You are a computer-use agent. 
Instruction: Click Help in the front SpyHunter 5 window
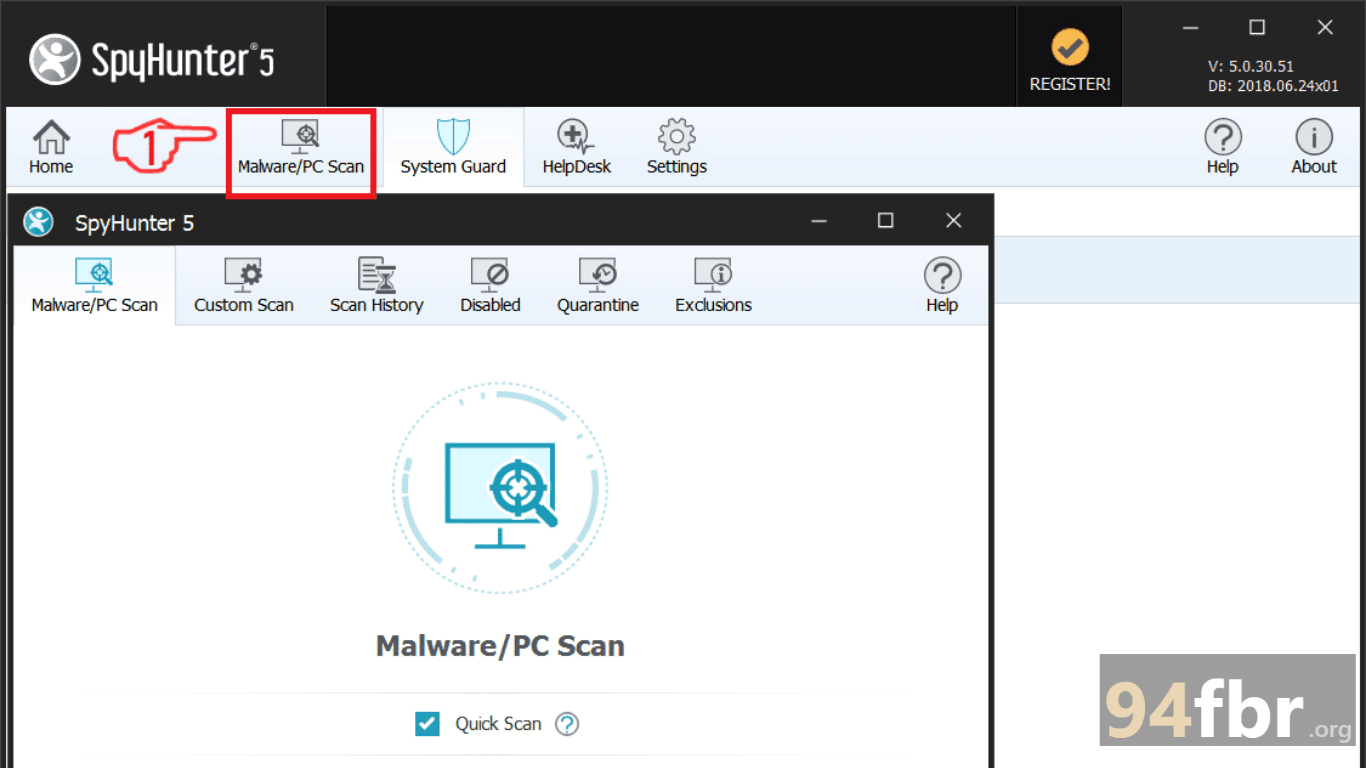942,286
